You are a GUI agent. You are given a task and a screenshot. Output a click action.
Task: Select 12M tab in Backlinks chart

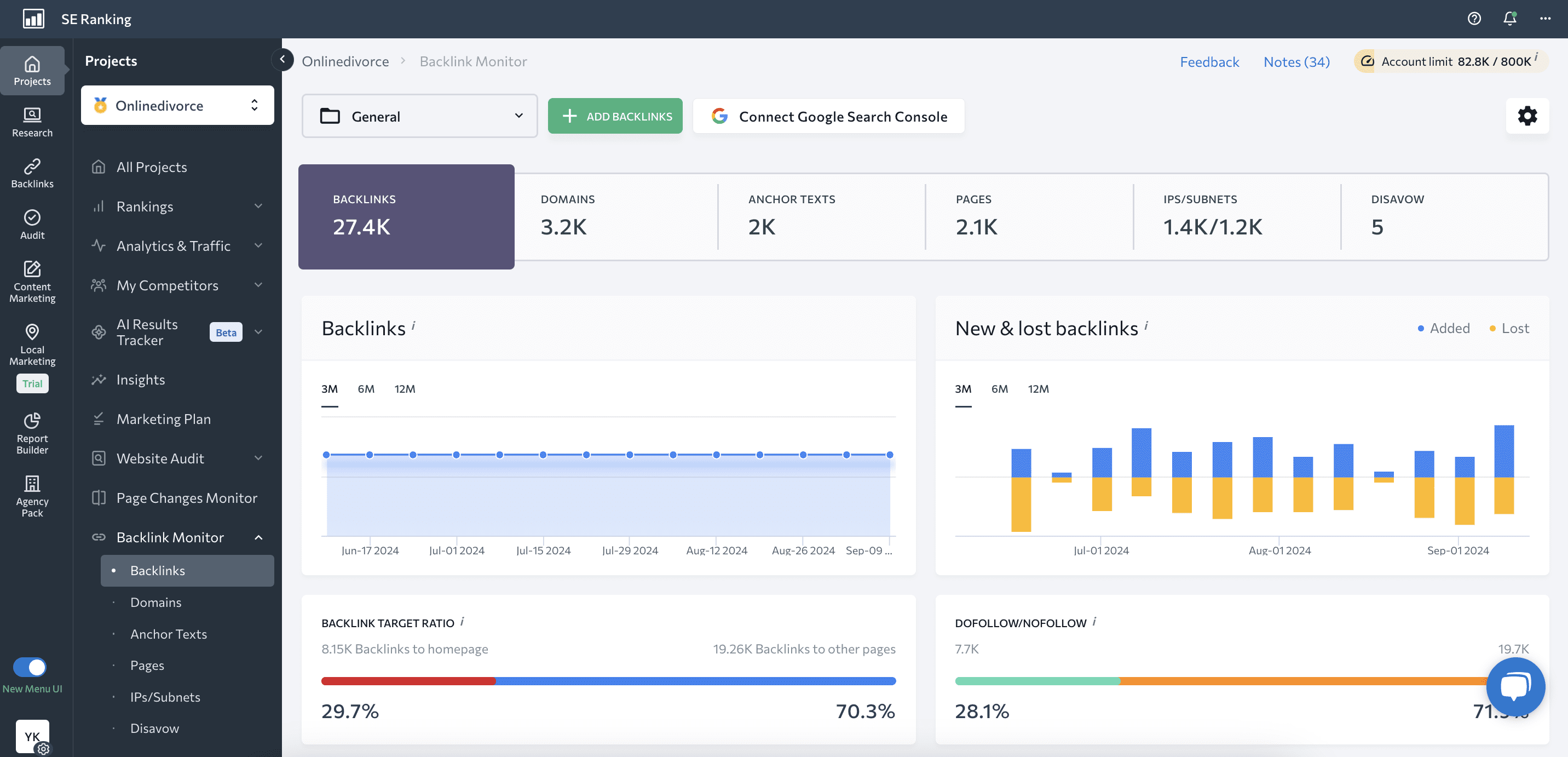(405, 388)
